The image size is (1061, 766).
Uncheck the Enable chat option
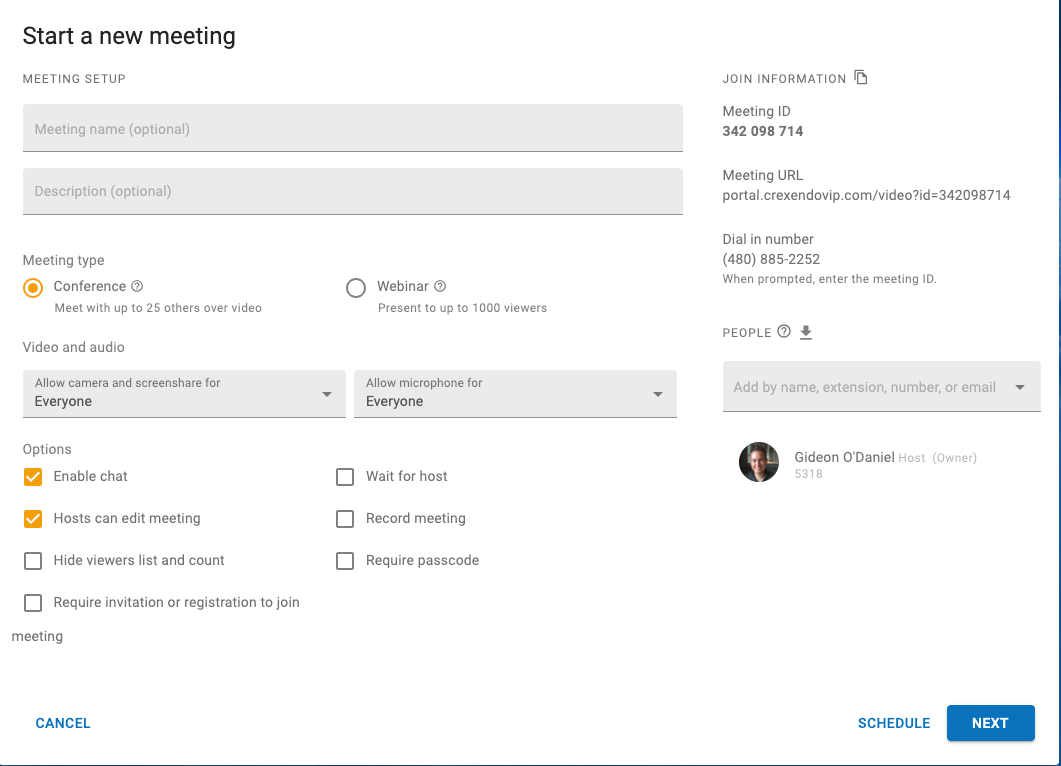point(32,477)
